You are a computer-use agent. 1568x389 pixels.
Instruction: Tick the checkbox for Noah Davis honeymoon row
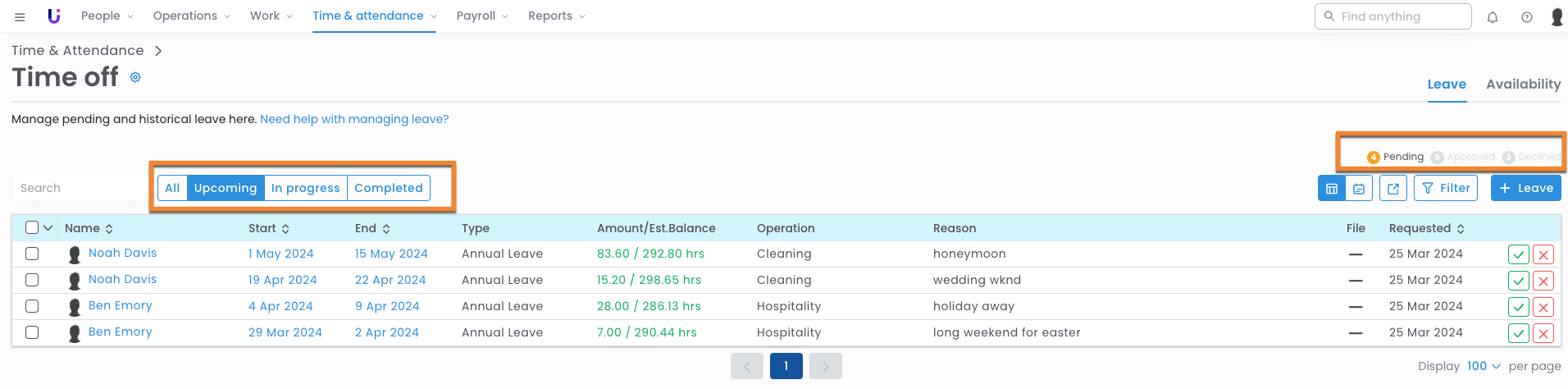pyautogui.click(x=32, y=254)
